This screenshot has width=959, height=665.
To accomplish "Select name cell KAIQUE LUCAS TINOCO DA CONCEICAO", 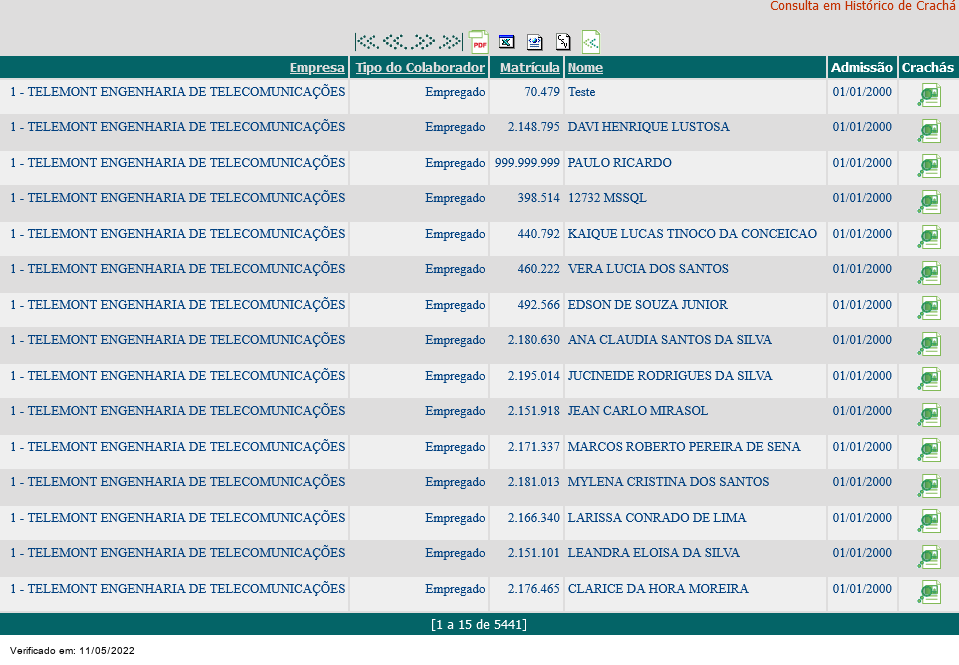I will 692,234.
